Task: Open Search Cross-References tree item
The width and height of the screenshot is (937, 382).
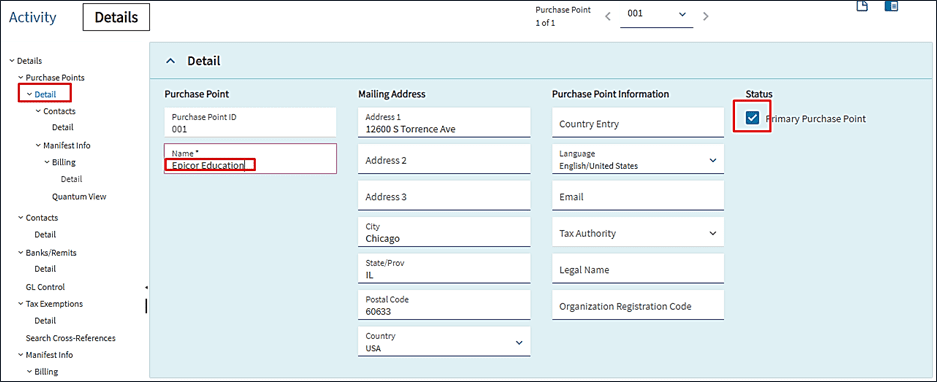Action: pos(71,338)
